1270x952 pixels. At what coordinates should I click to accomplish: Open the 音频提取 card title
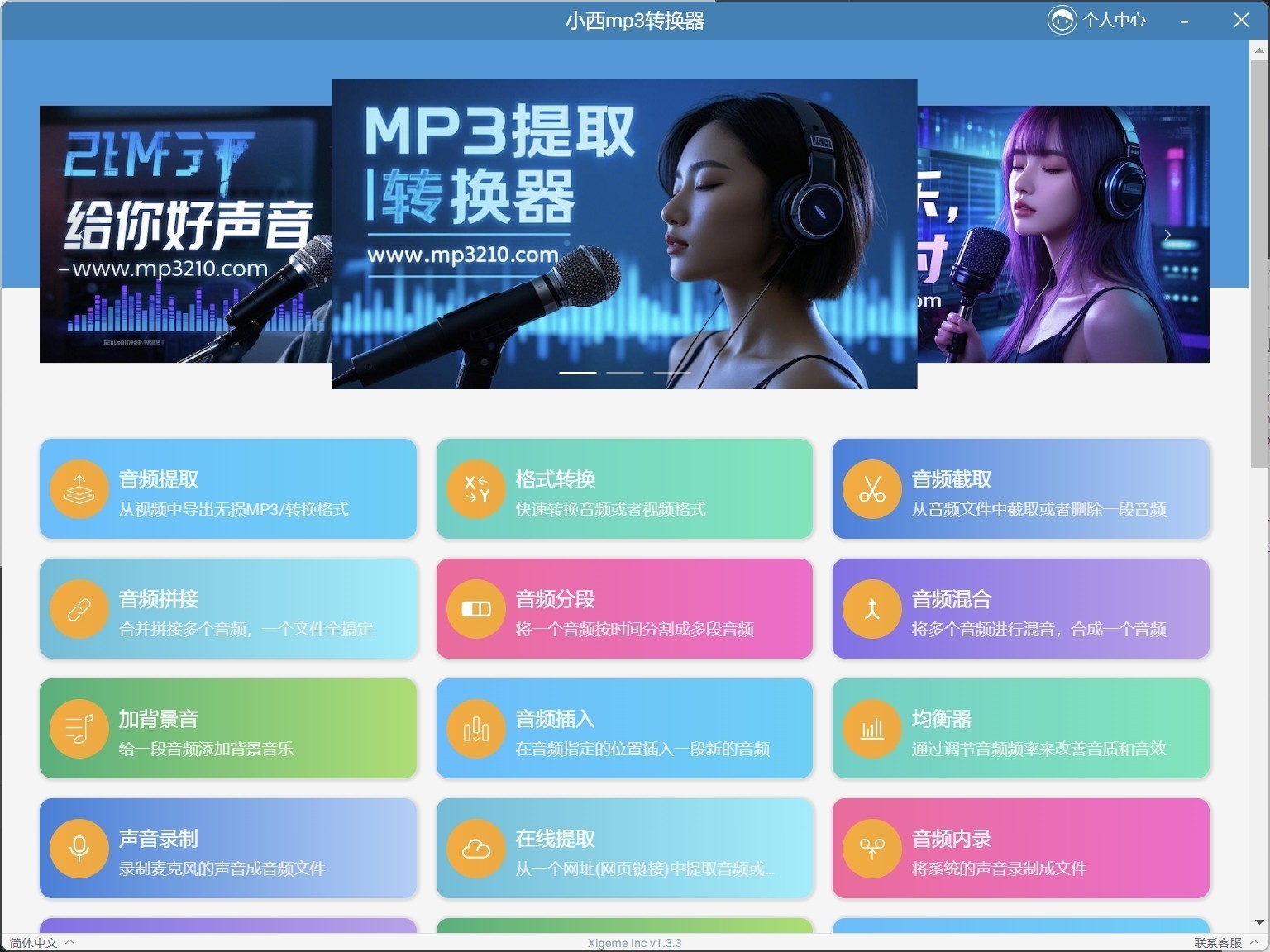point(159,479)
